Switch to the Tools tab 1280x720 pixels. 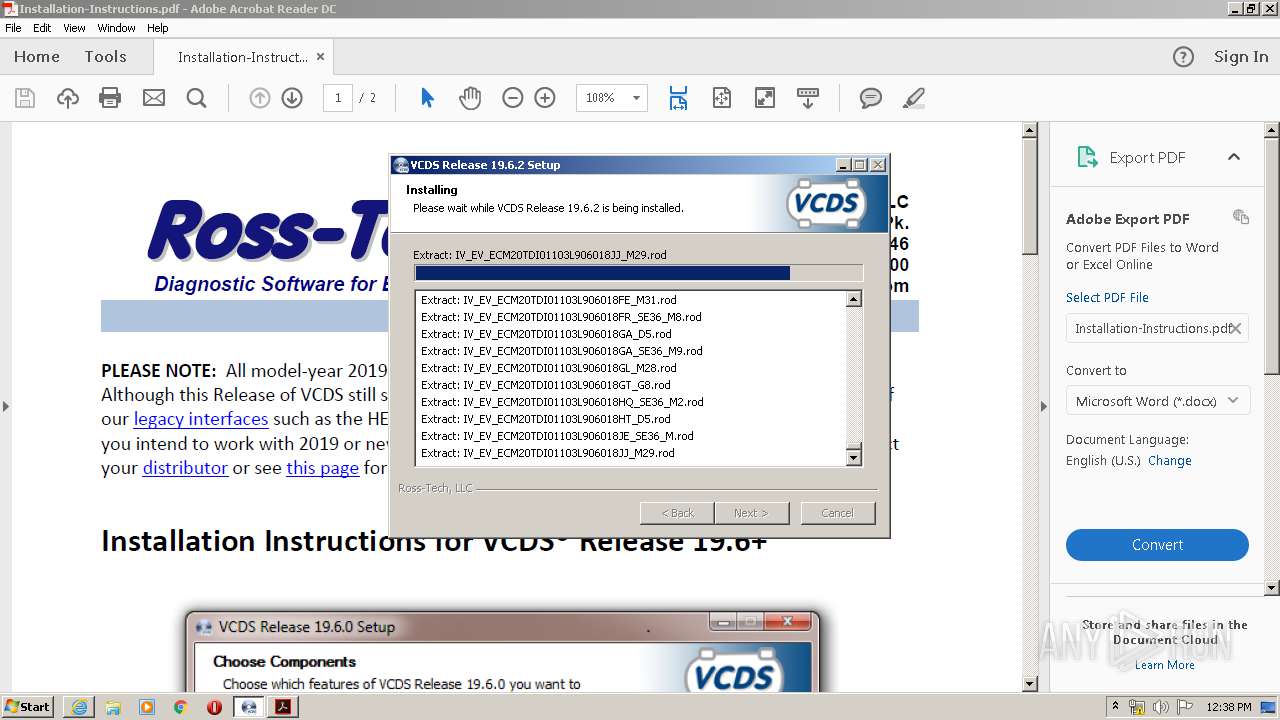pyautogui.click(x=105, y=57)
